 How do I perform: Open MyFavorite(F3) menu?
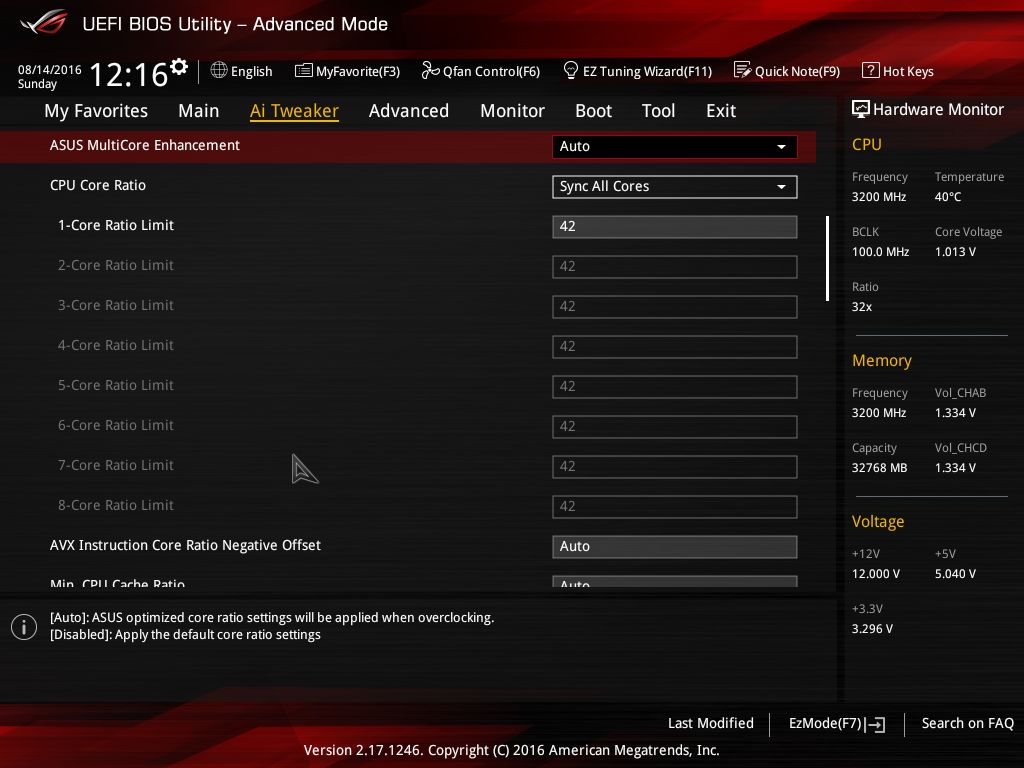coord(347,71)
